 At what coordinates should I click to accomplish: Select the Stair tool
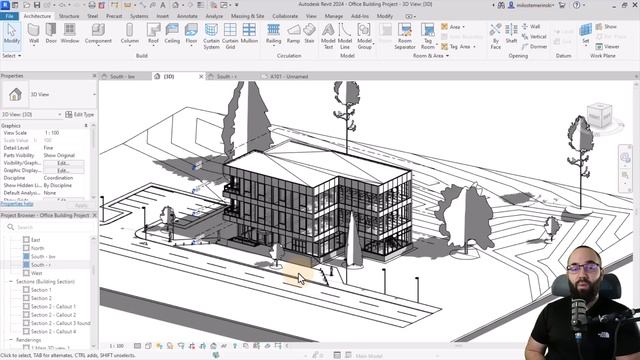point(309,33)
